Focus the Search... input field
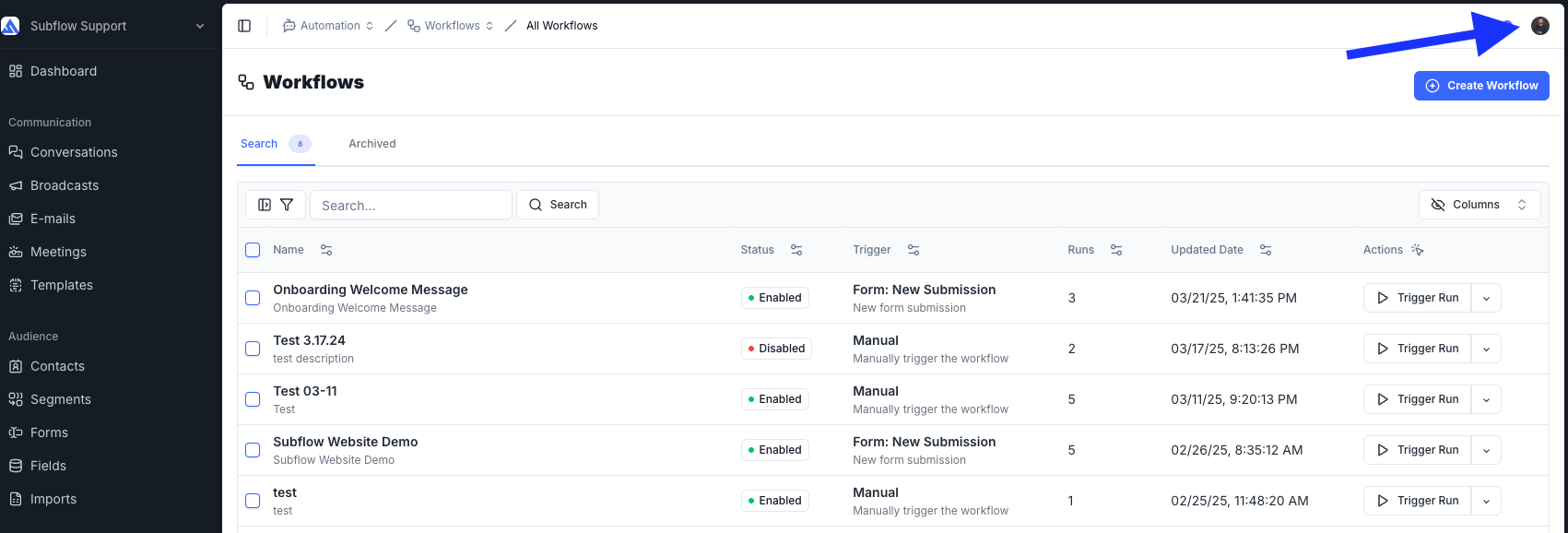This screenshot has height=533, width=1568. 411,205
